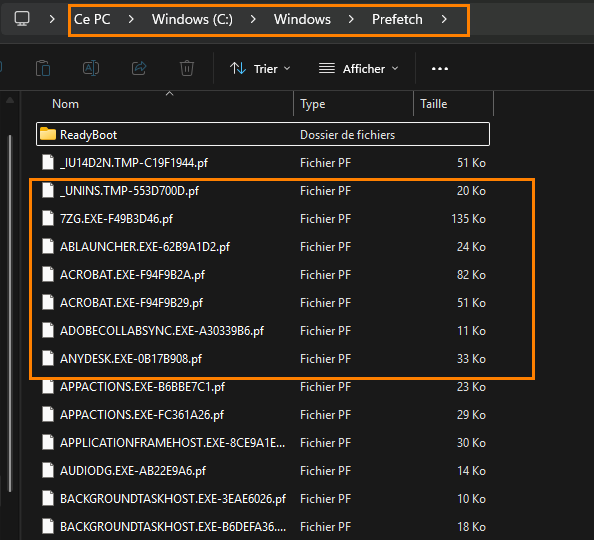Image resolution: width=594 pixels, height=540 pixels.
Task: Click 11 Ko size of ADOBECOLLABSYNC.EXE file
Action: point(471,331)
